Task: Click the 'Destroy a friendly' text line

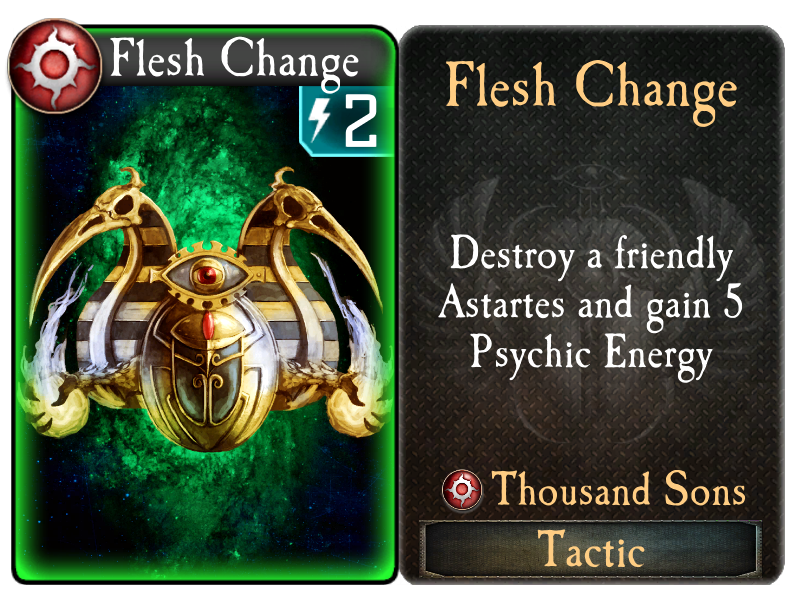Action: pos(591,255)
